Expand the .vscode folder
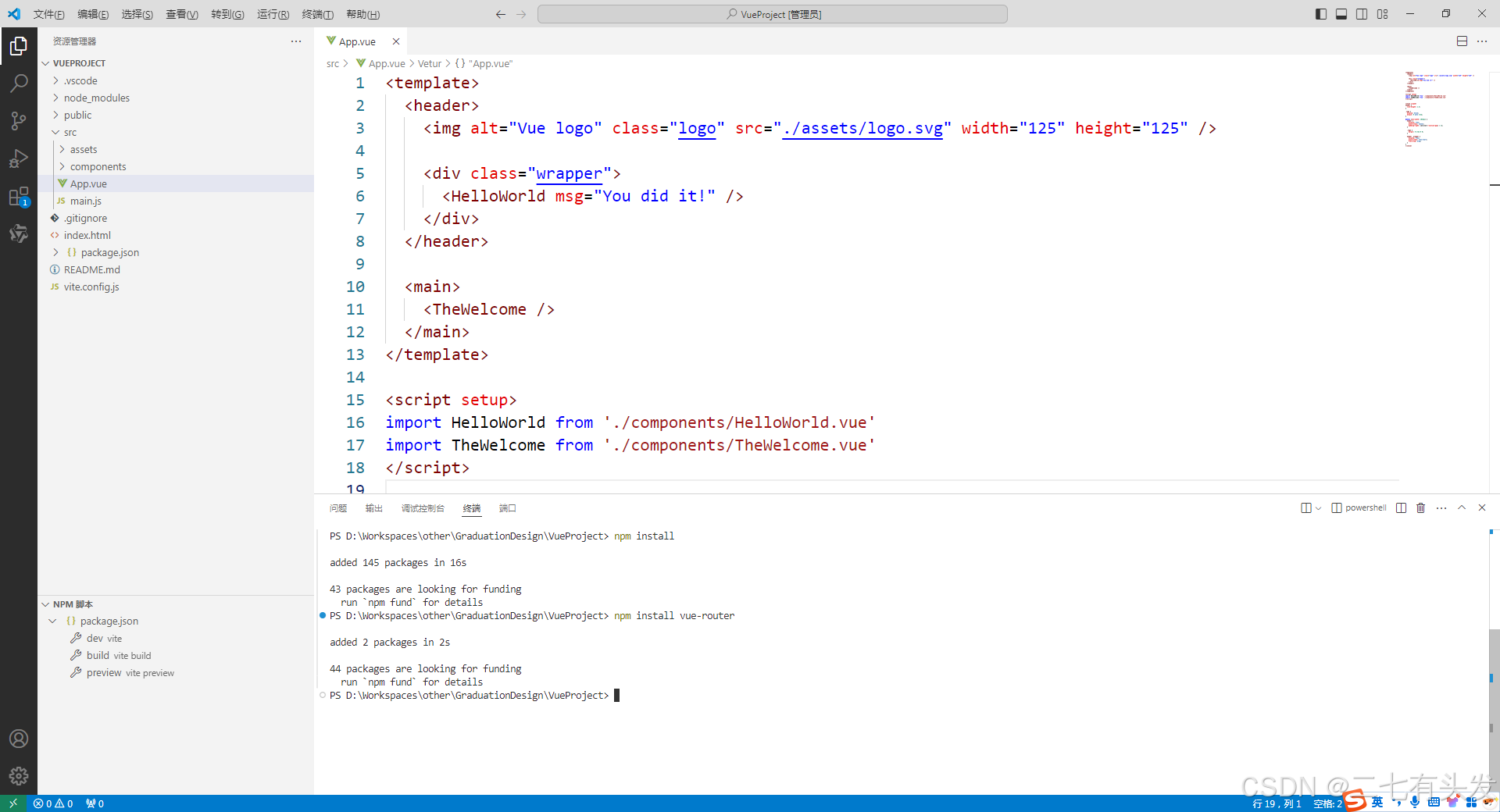 click(176, 80)
